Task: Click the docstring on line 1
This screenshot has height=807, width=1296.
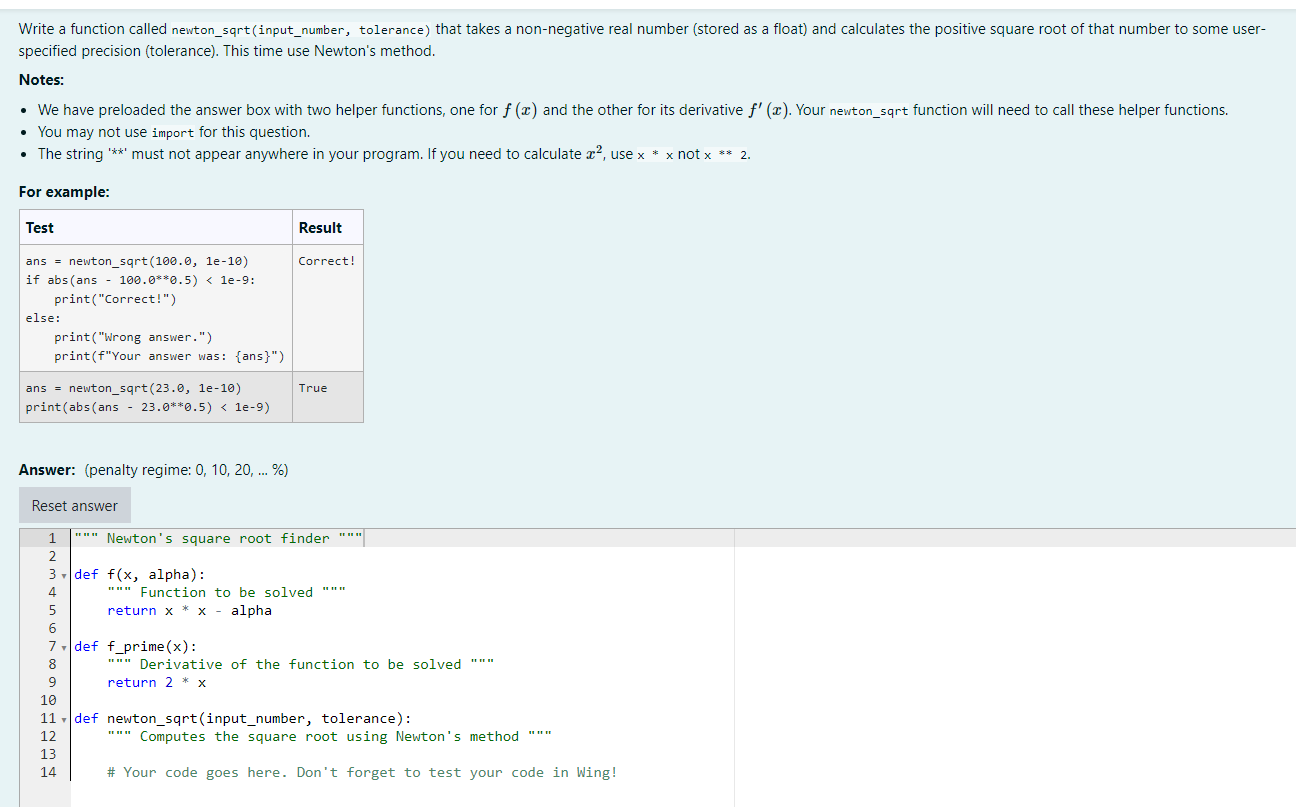Action: point(218,538)
